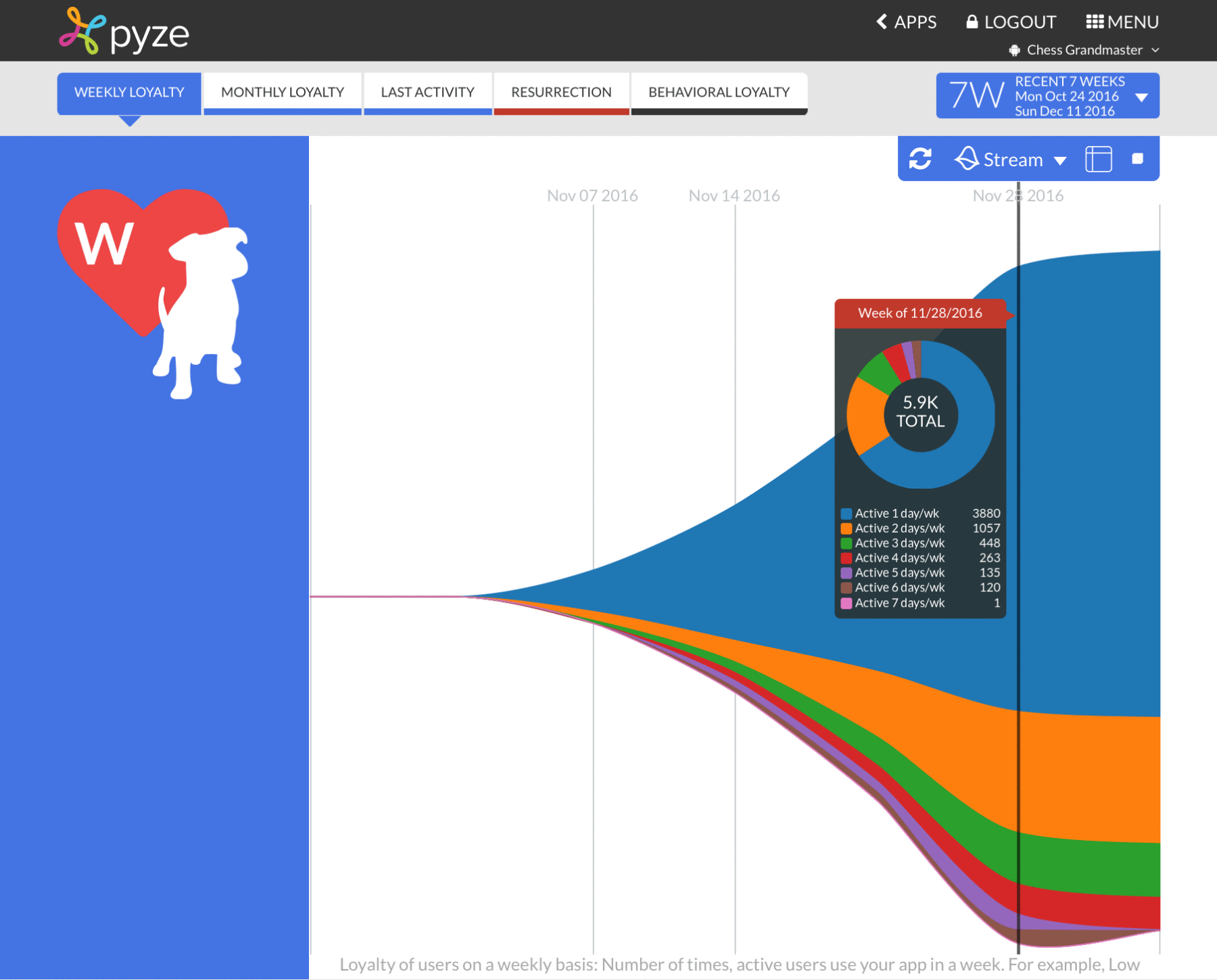Click the Android icon beside Chess Grandmaster
The height and width of the screenshot is (980, 1217).
point(1014,50)
